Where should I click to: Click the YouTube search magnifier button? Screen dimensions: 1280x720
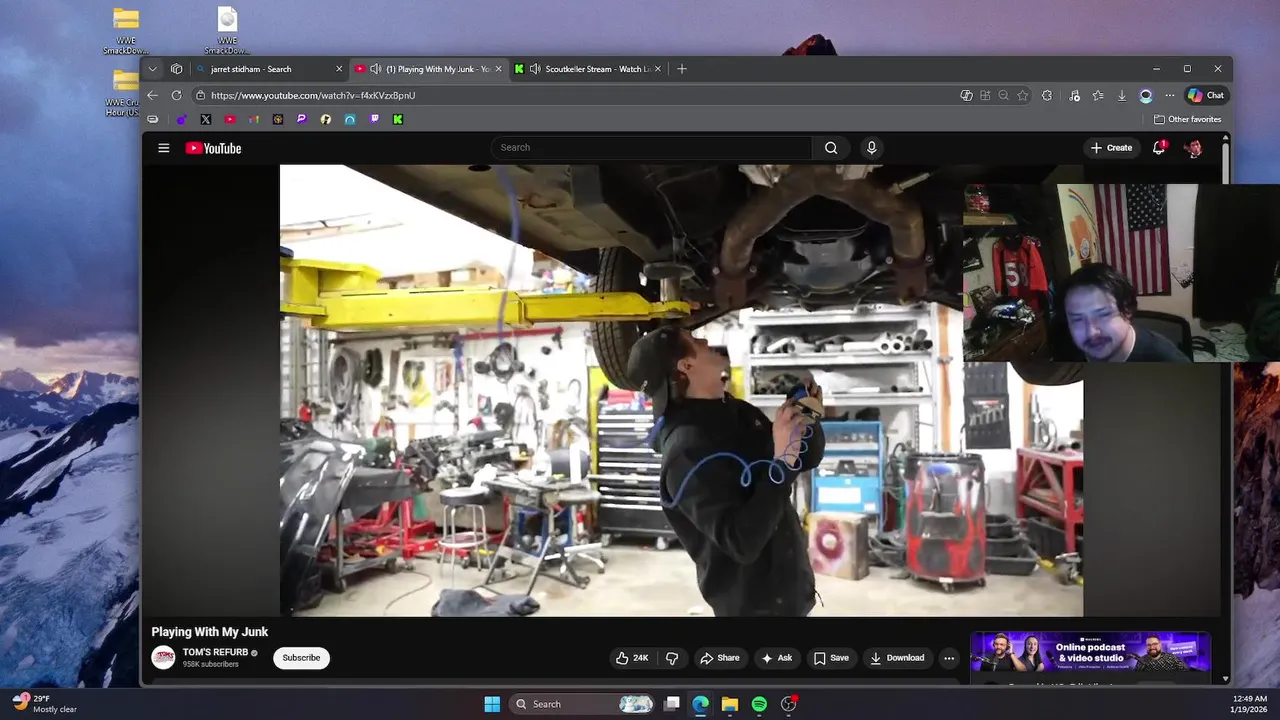[831, 147]
